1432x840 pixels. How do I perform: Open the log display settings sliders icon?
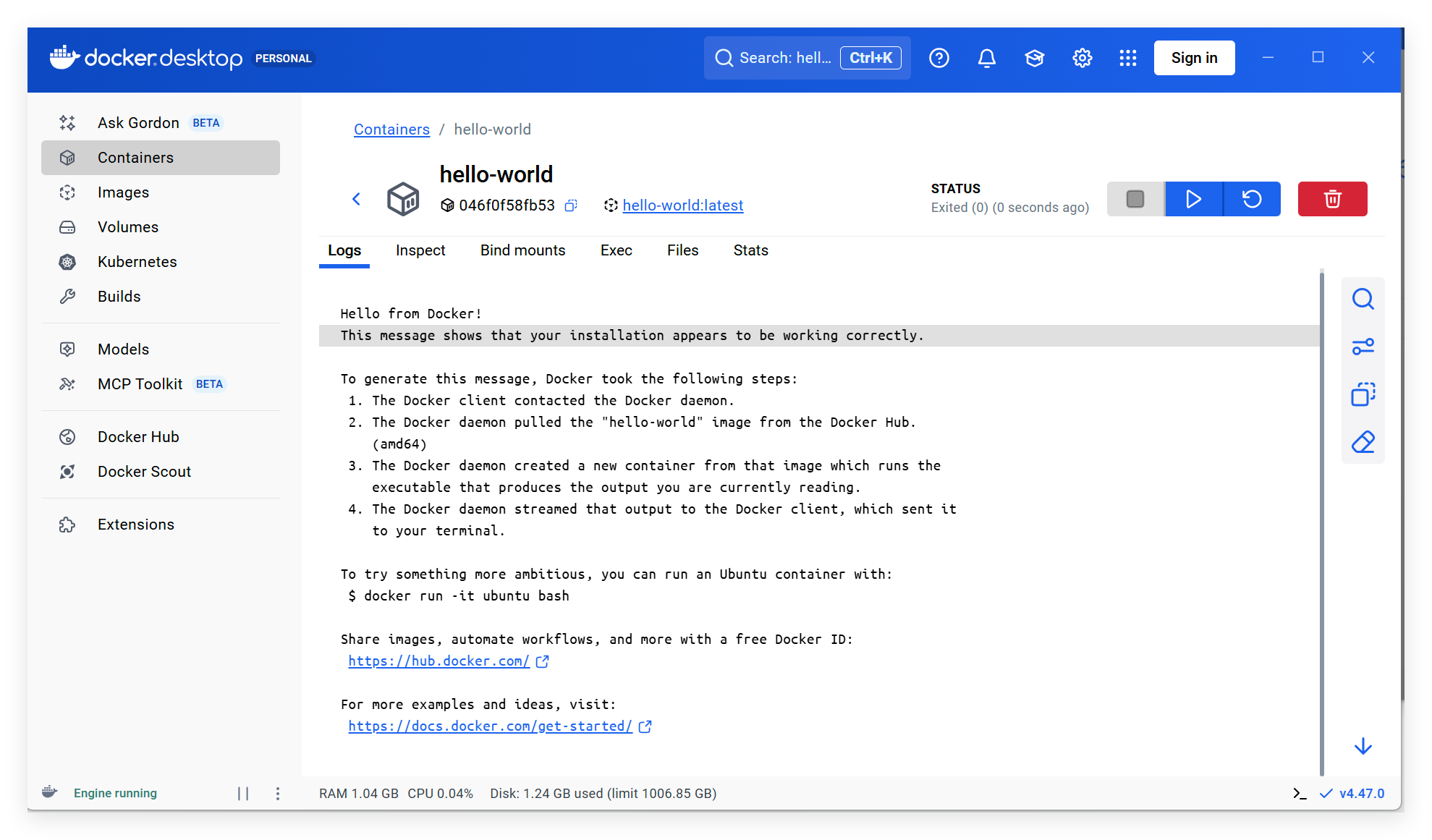[1363, 347]
